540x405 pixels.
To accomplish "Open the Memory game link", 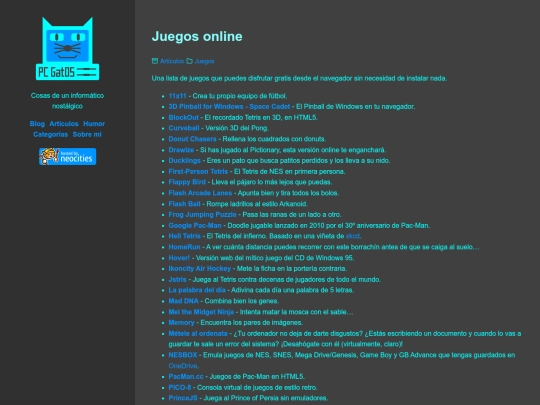I will 181,323.
